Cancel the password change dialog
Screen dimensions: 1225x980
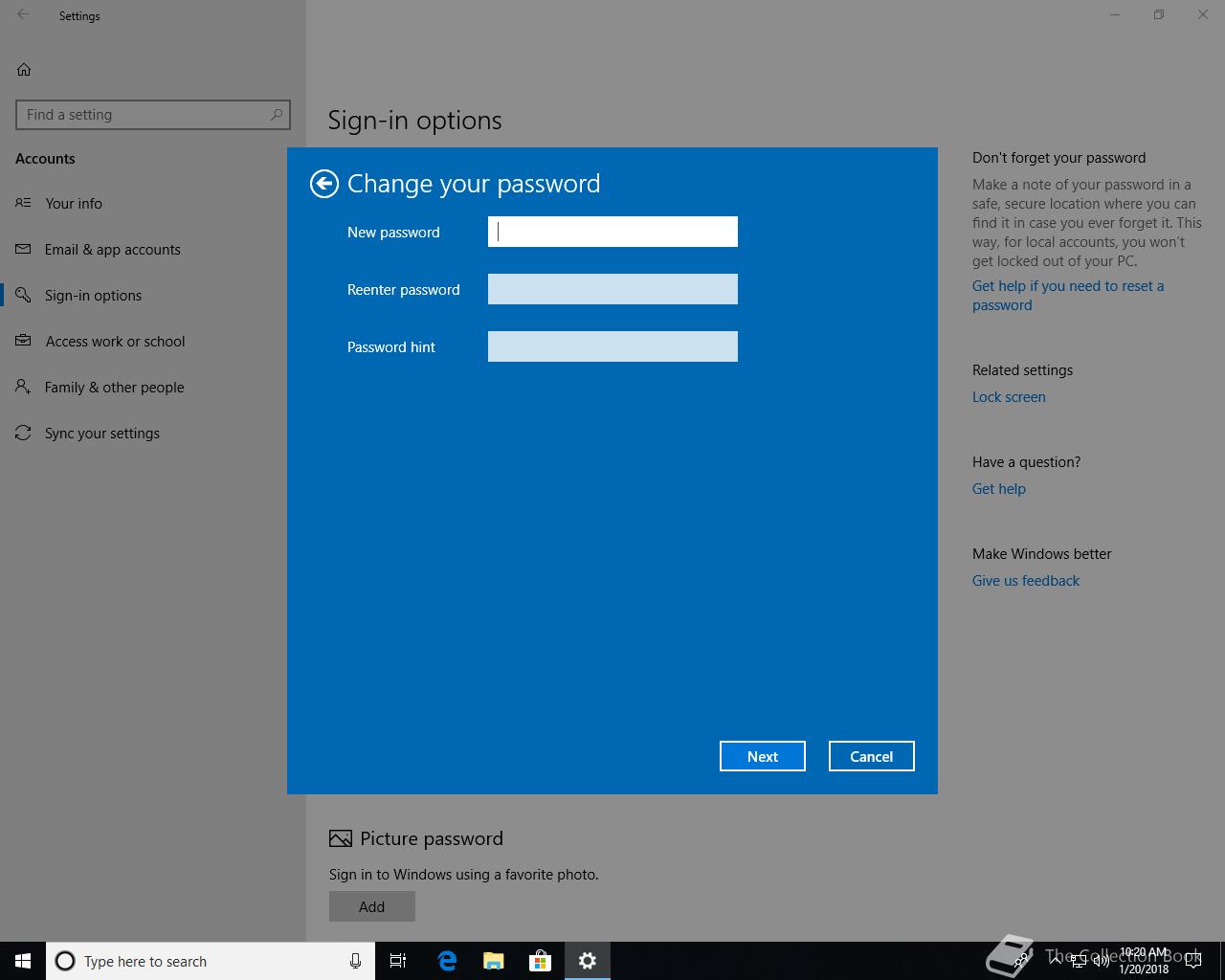coord(871,756)
